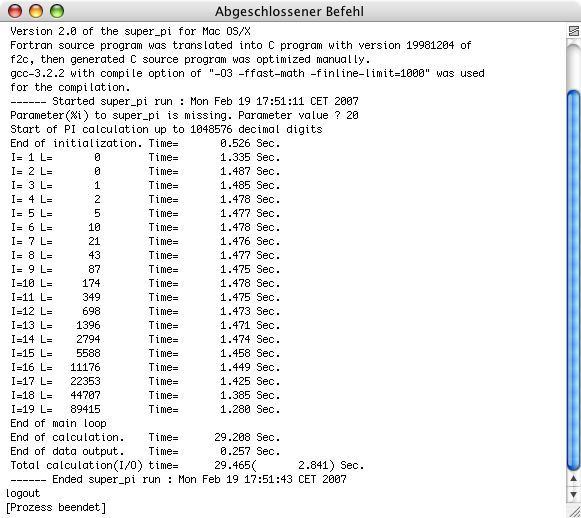Click the 'I=14 L= 2794' row

[x=145, y=339]
